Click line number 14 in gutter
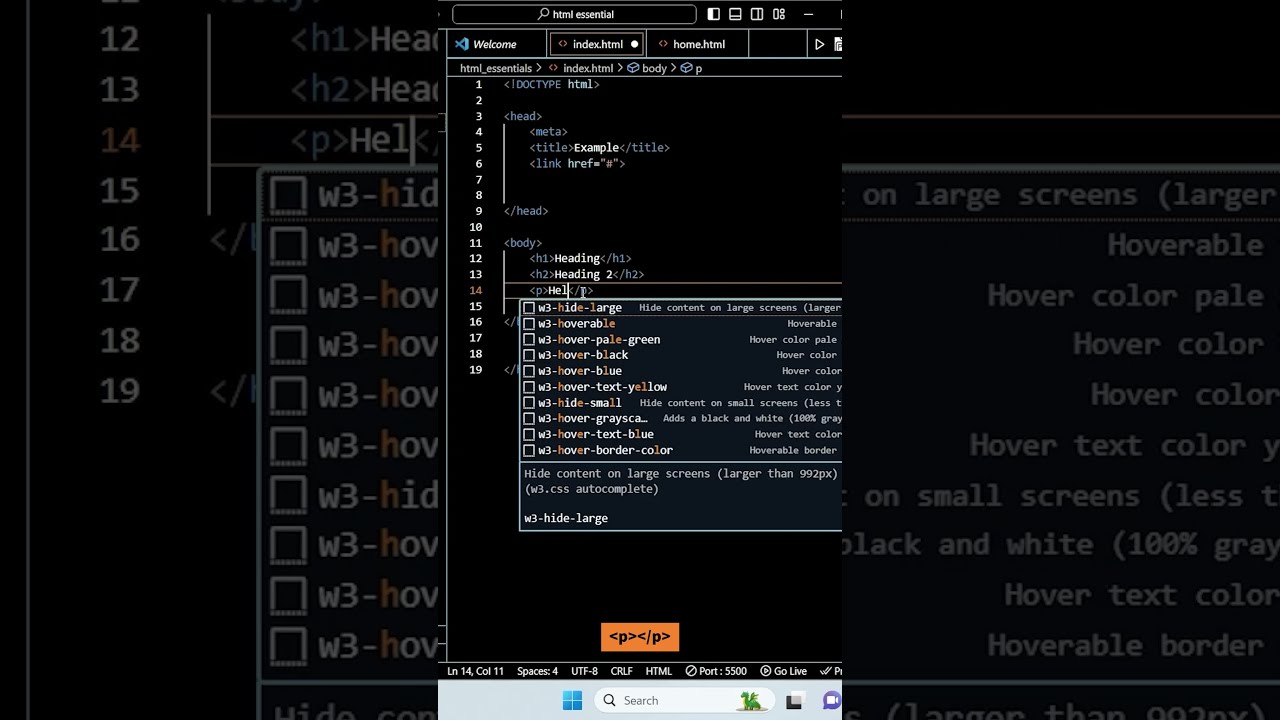 tap(476, 290)
